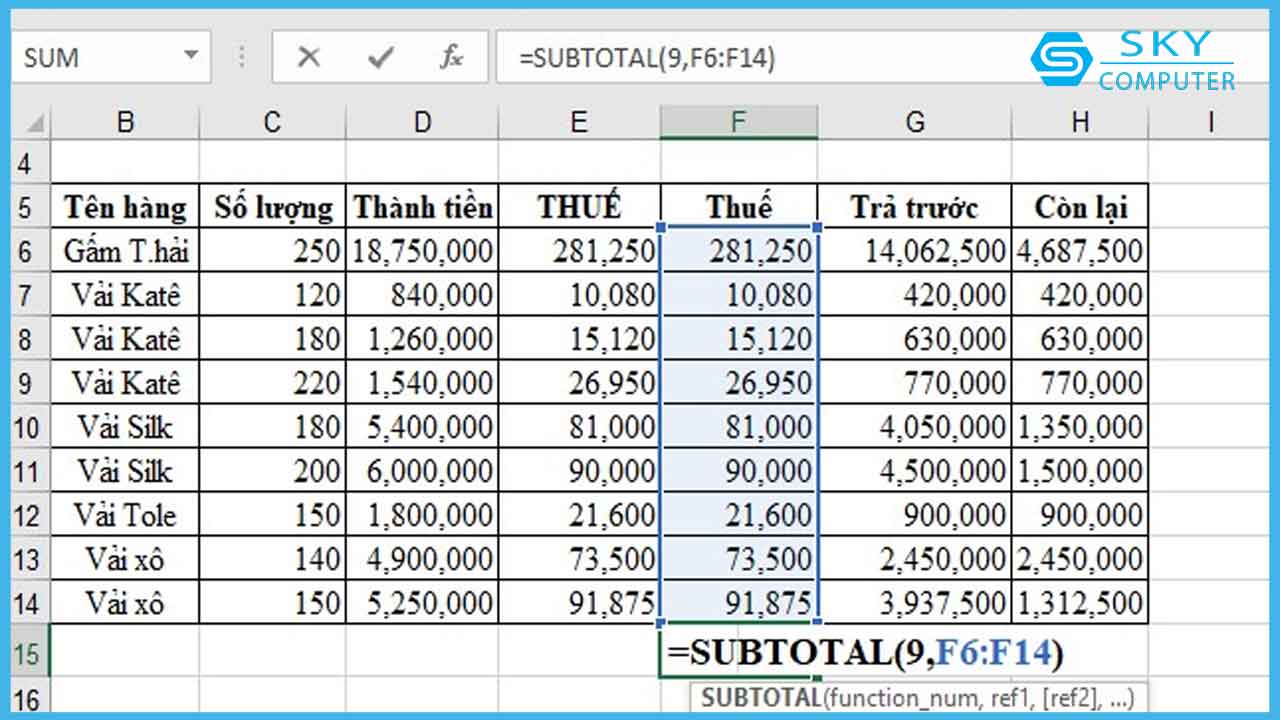
Task: Click SUBTOTAL function name in the tooltip
Action: point(761,696)
